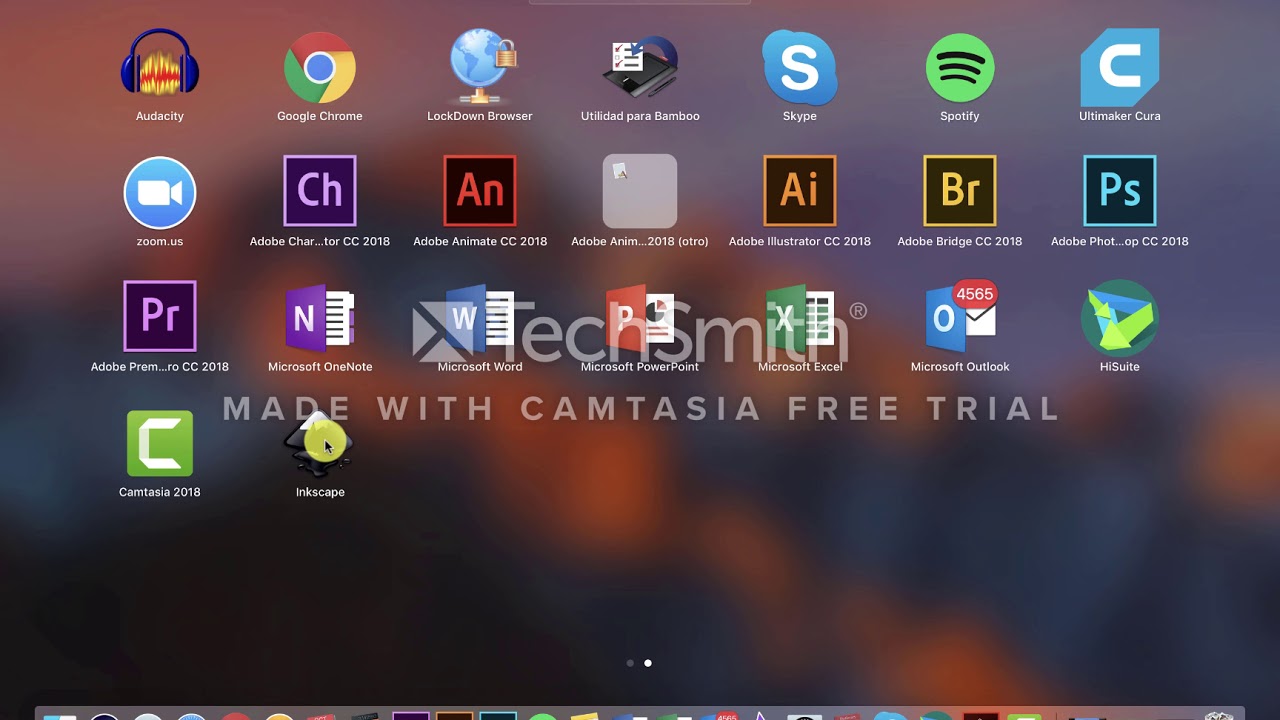Open Camtasia 2018
Viewport: 1280px width, 720px height.
[160, 443]
